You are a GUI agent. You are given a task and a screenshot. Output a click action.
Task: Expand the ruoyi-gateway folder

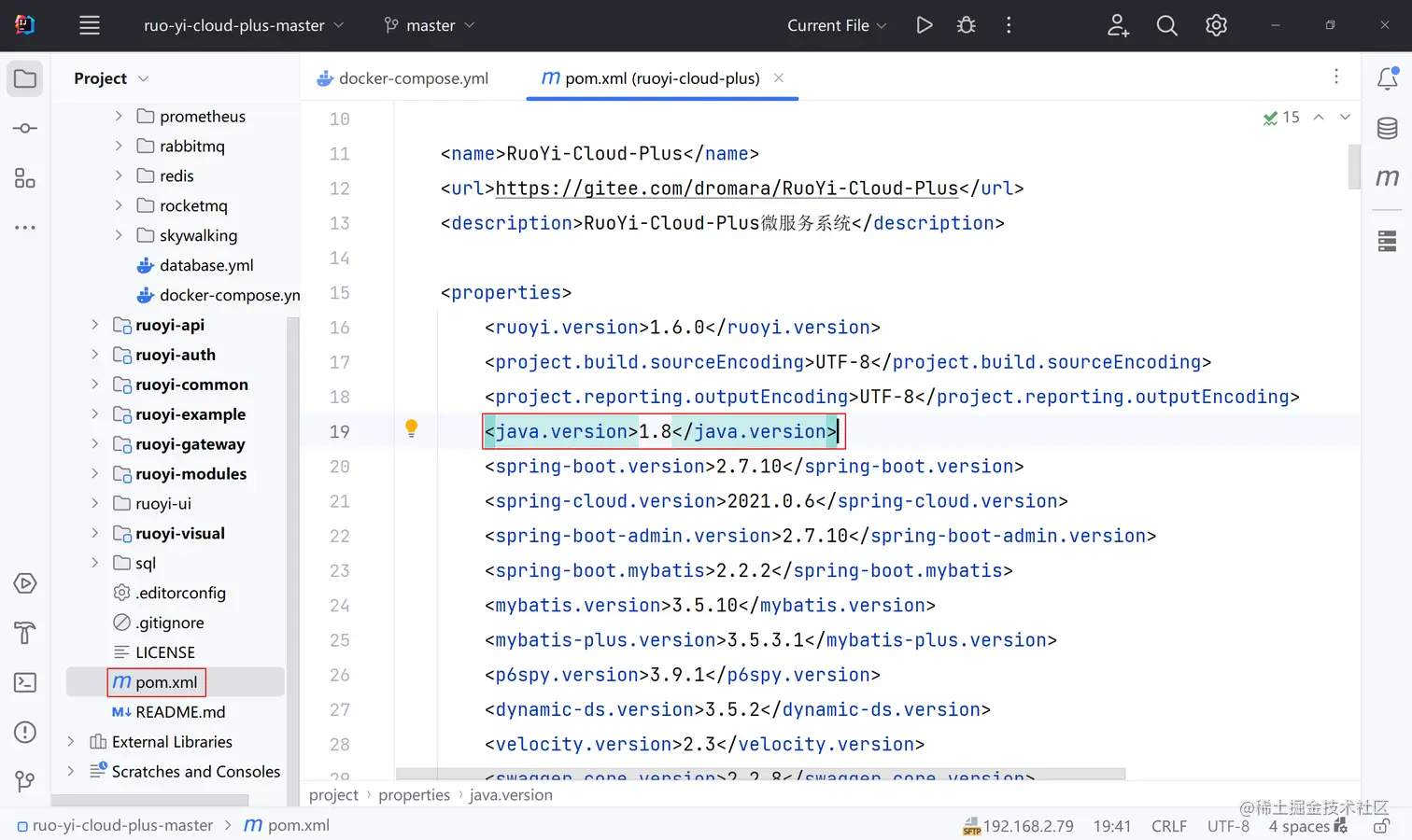[94, 444]
